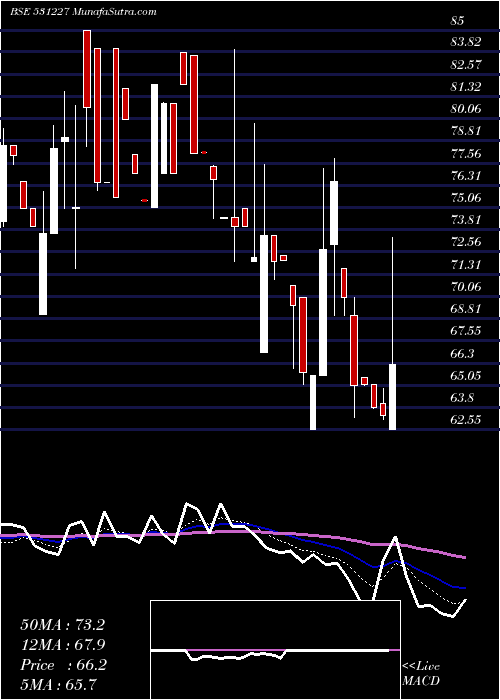Image resolution: width=500 pixels, height=700 pixels.
Task: Click the 76.31 price axis label
Action: coord(466,175)
